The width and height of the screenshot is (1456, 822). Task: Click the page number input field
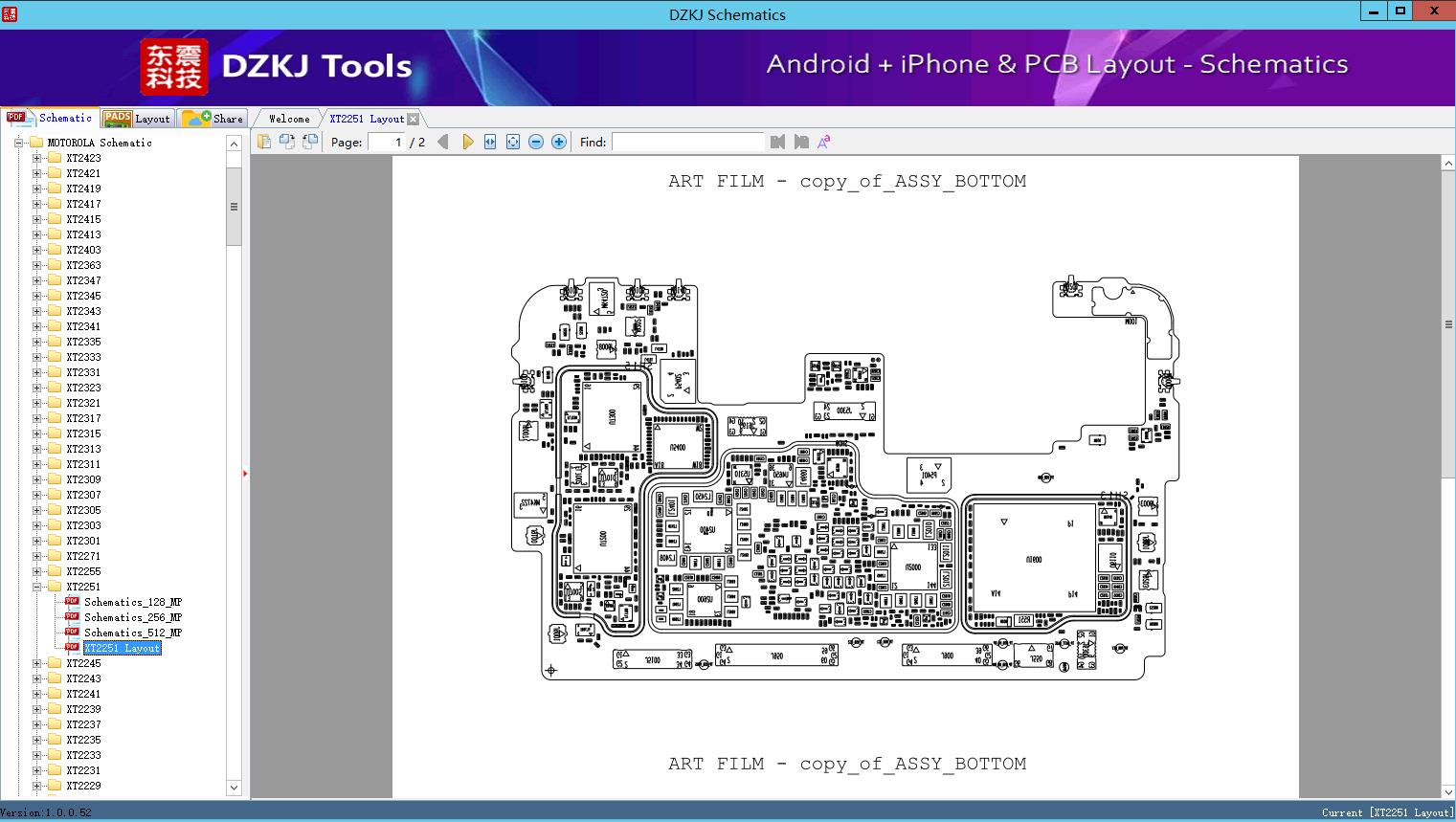386,142
